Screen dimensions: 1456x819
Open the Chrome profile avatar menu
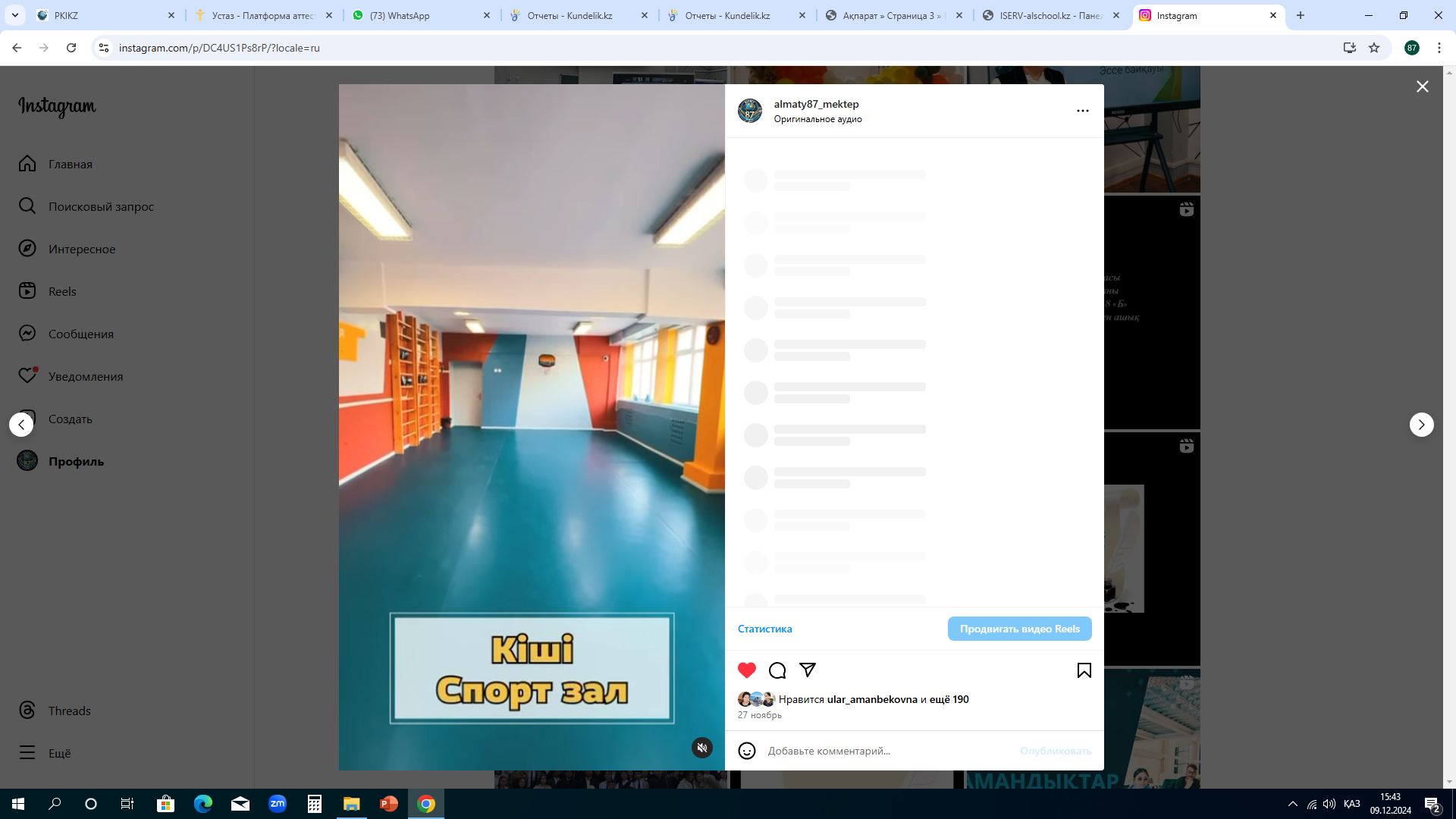[x=1412, y=48]
